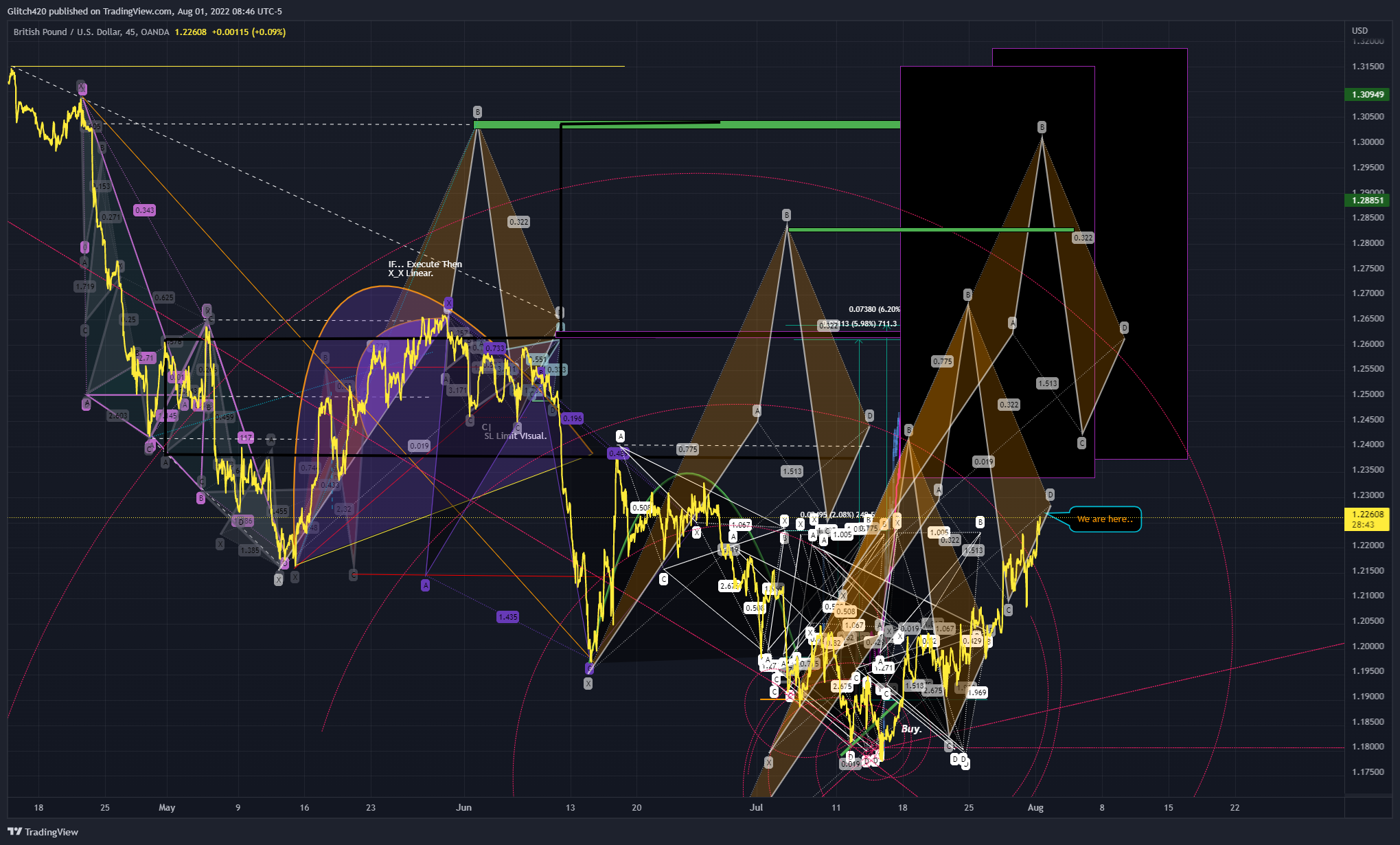Click the 22 date on time axis
This screenshot has height=845, width=1400.
click(x=1235, y=807)
